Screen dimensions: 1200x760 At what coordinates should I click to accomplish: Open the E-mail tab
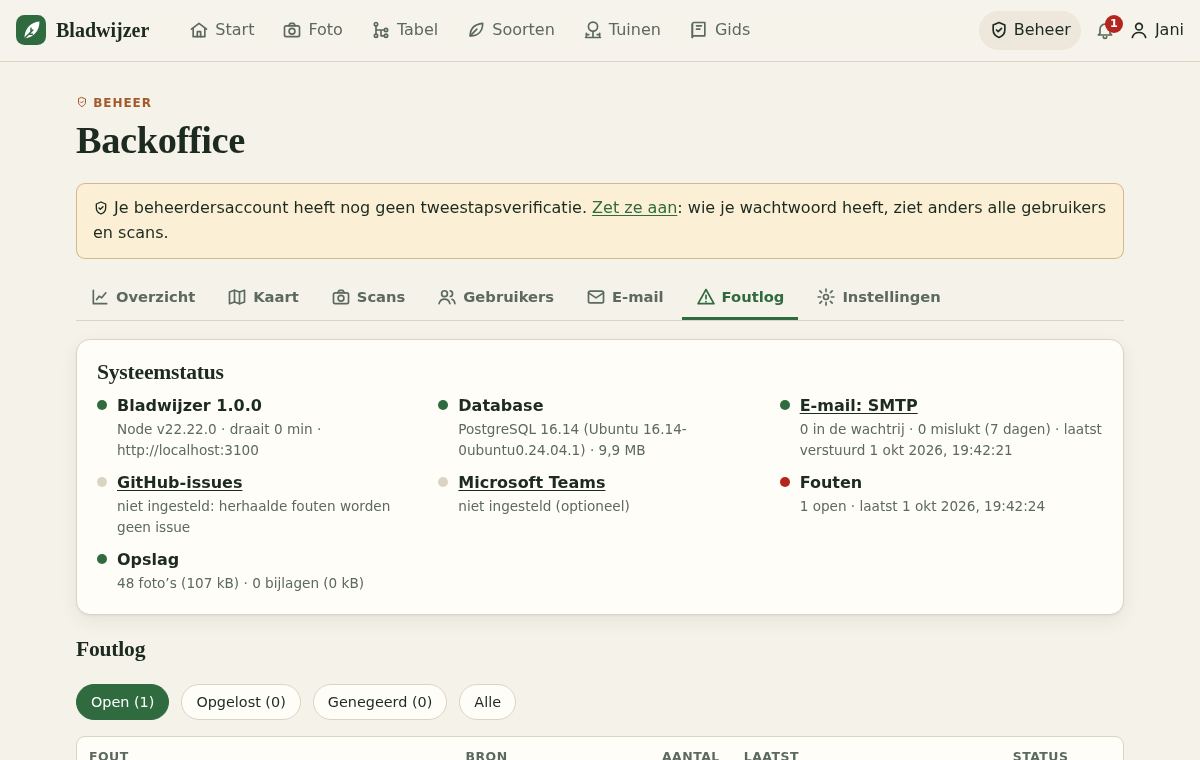click(x=625, y=297)
